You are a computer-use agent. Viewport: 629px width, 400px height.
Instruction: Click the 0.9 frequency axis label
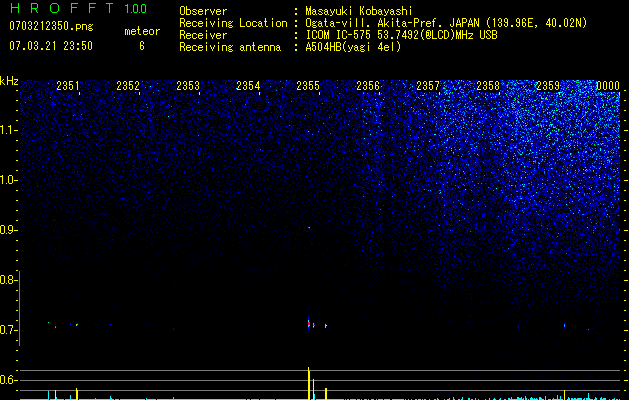pos(8,230)
